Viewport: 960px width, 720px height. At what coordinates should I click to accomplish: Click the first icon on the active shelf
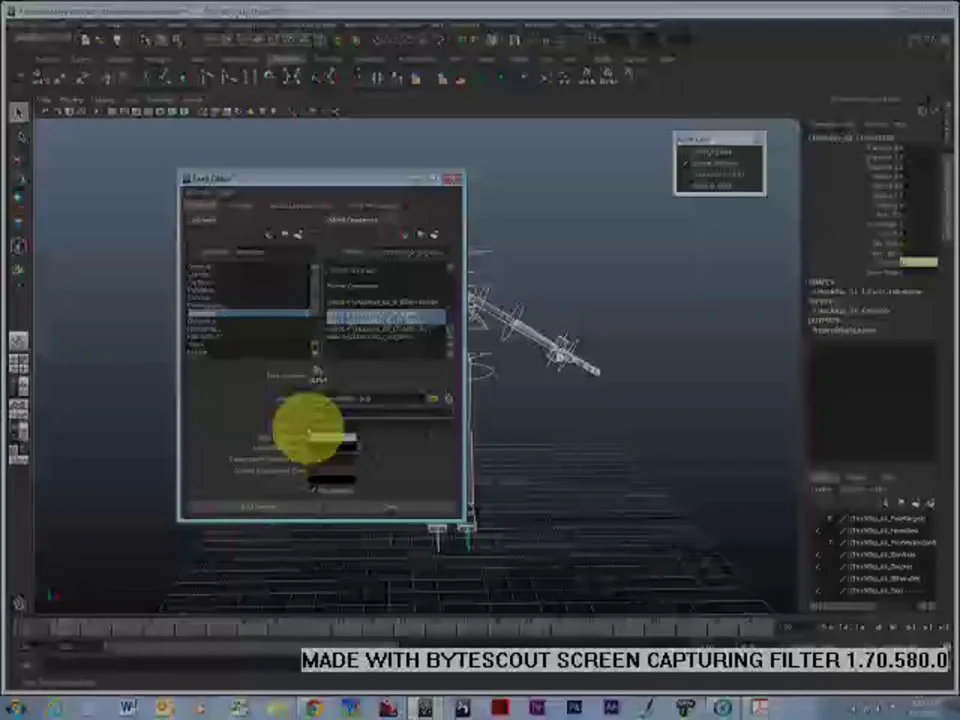point(39,77)
